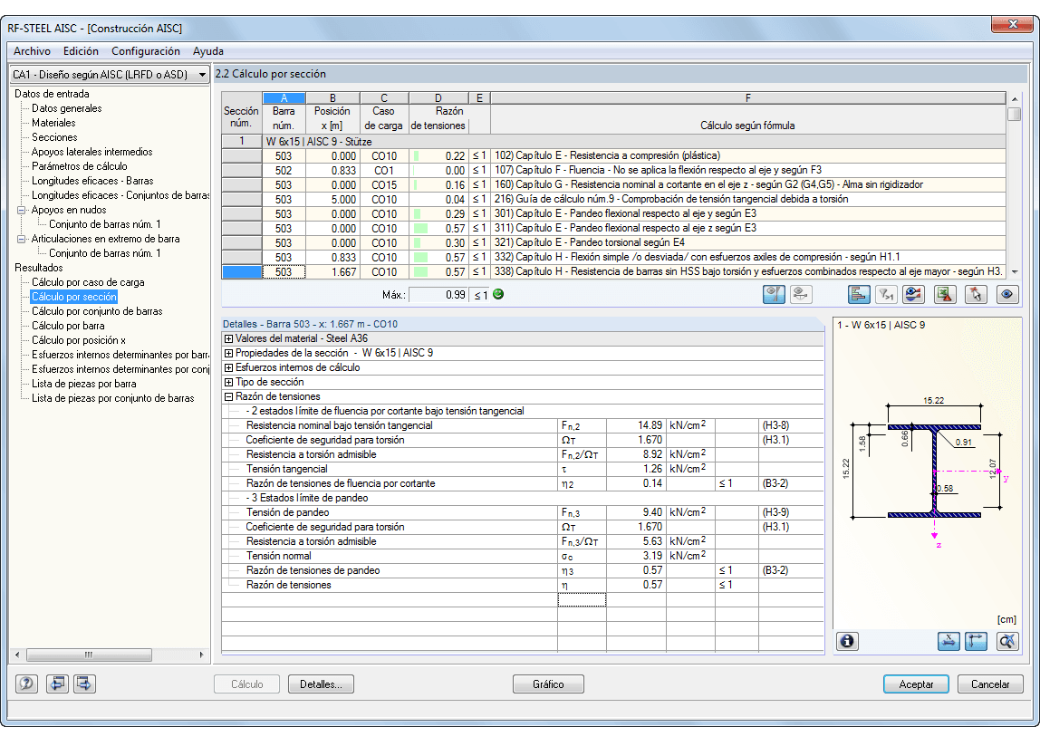Open Cálculo por conjunto de barras
Viewport: 1040px width, 742px height.
point(97,312)
